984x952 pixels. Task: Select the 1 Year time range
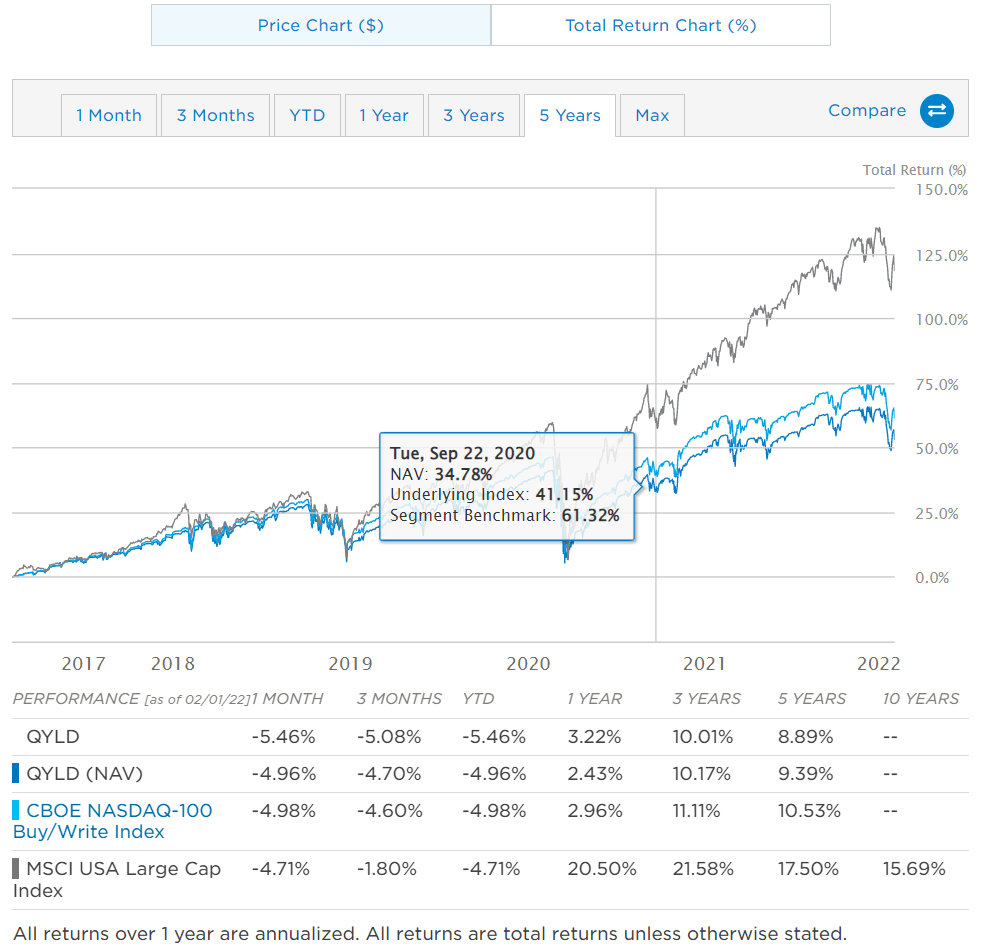pyautogui.click(x=384, y=115)
